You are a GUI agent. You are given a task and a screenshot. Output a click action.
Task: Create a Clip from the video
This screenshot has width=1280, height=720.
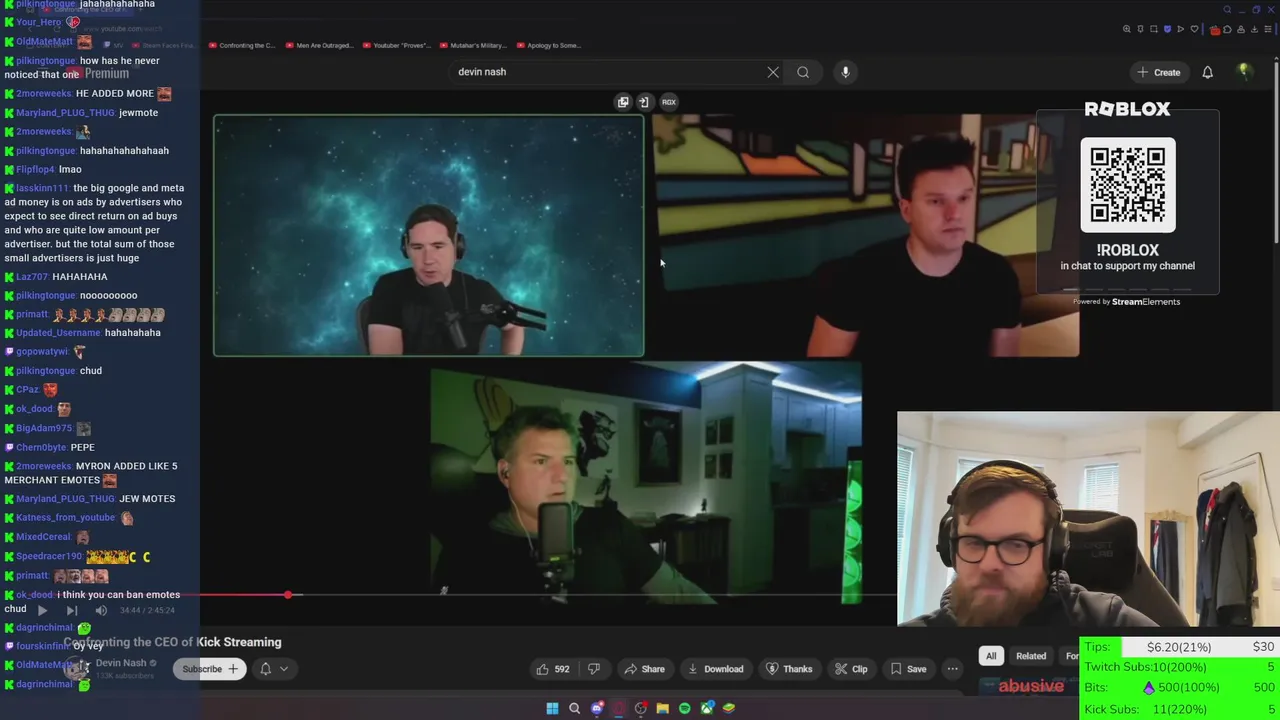click(x=850, y=669)
